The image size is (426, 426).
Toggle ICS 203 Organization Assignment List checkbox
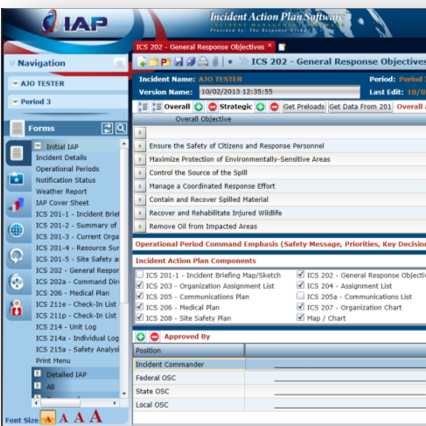tap(140, 285)
